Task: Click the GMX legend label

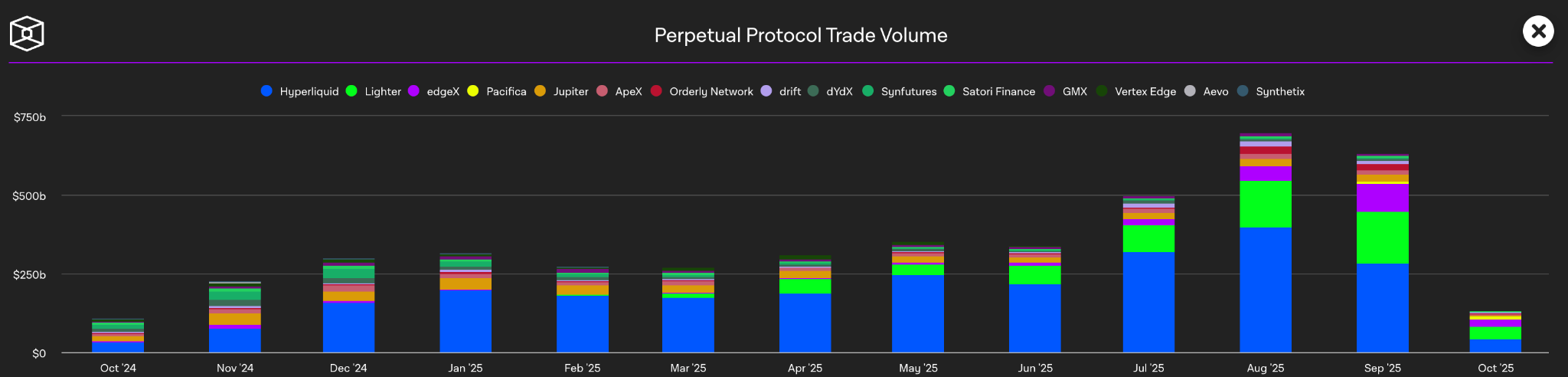Action: (x=1074, y=92)
